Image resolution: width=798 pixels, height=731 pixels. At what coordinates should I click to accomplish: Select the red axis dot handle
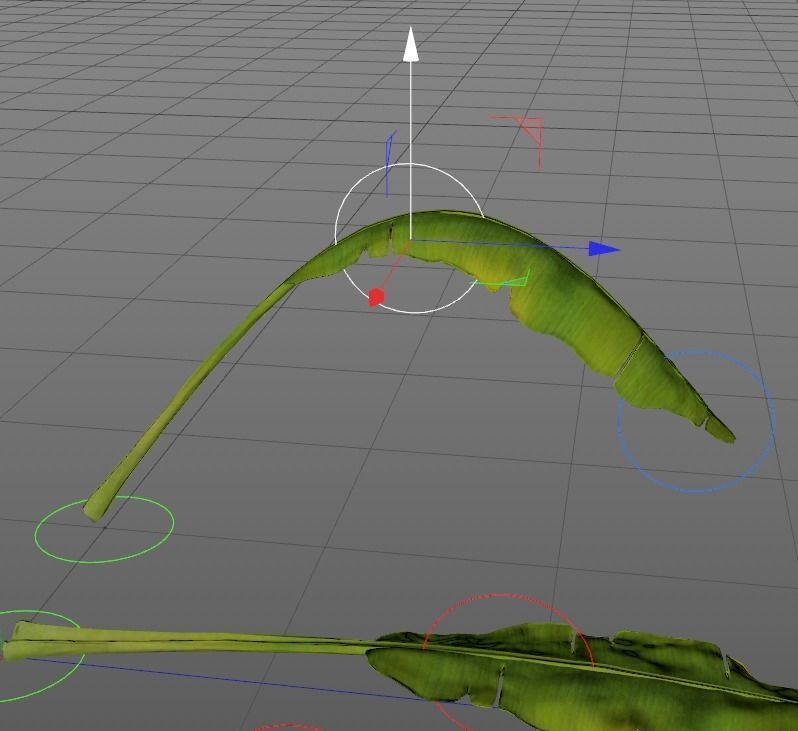pos(376,297)
